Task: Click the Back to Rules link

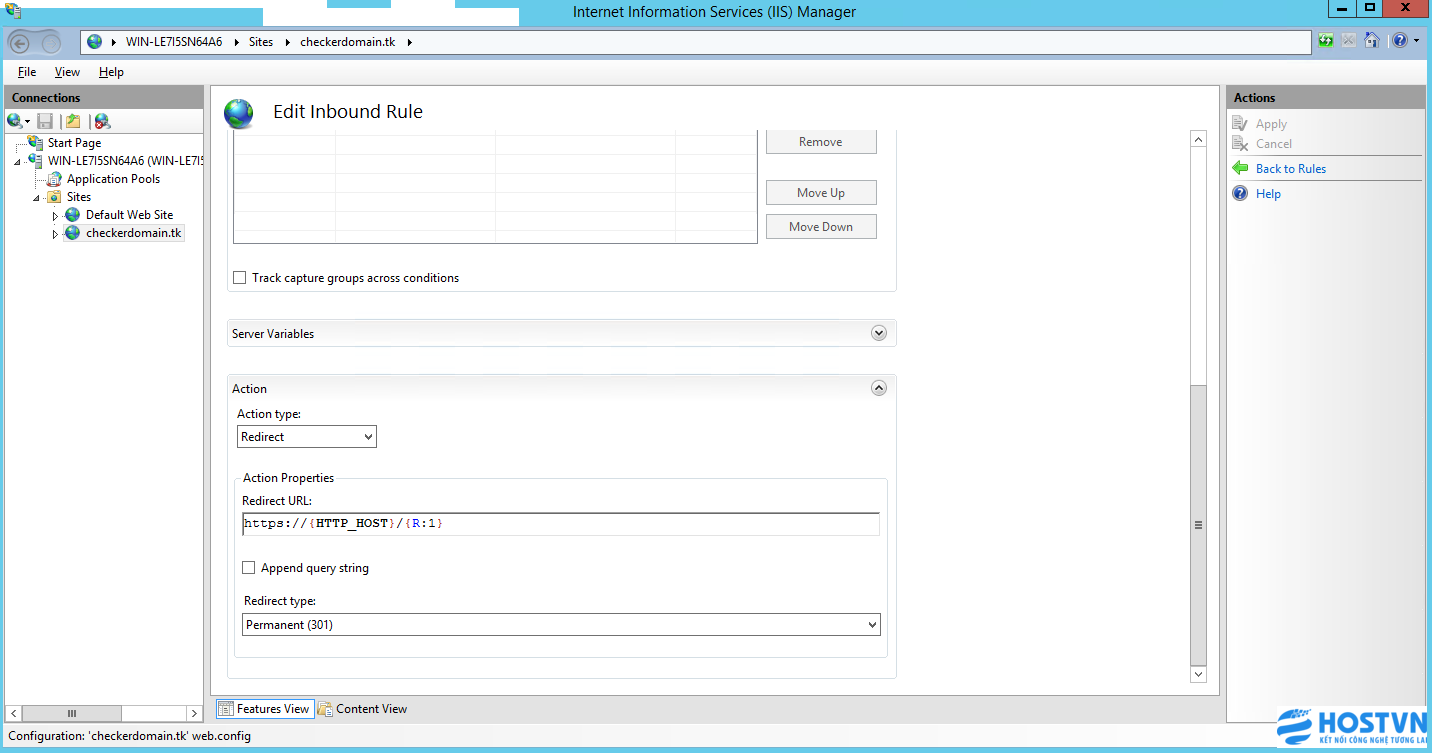Action: (1291, 169)
